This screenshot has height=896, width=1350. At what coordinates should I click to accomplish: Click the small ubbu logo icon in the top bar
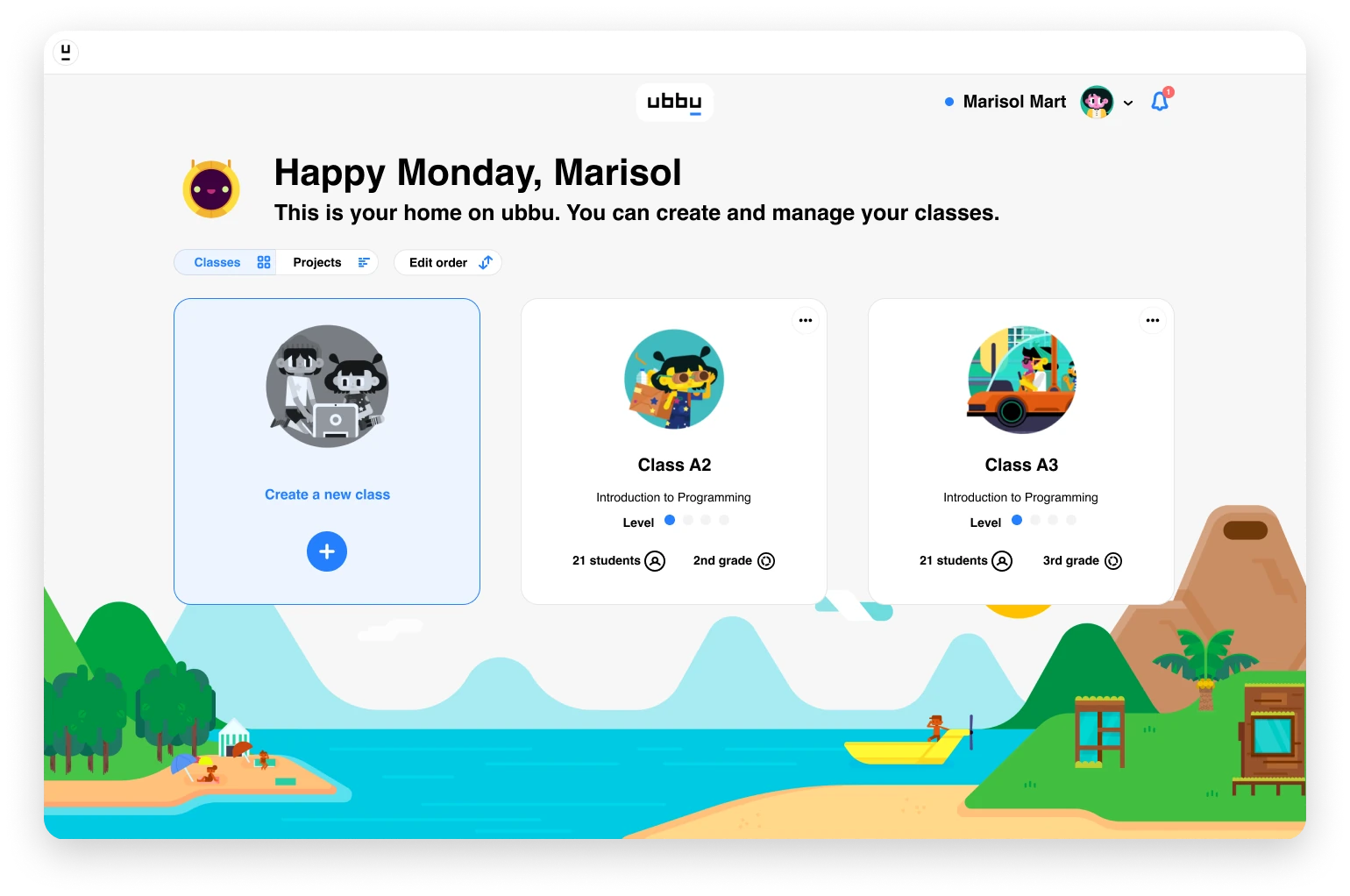tap(66, 53)
